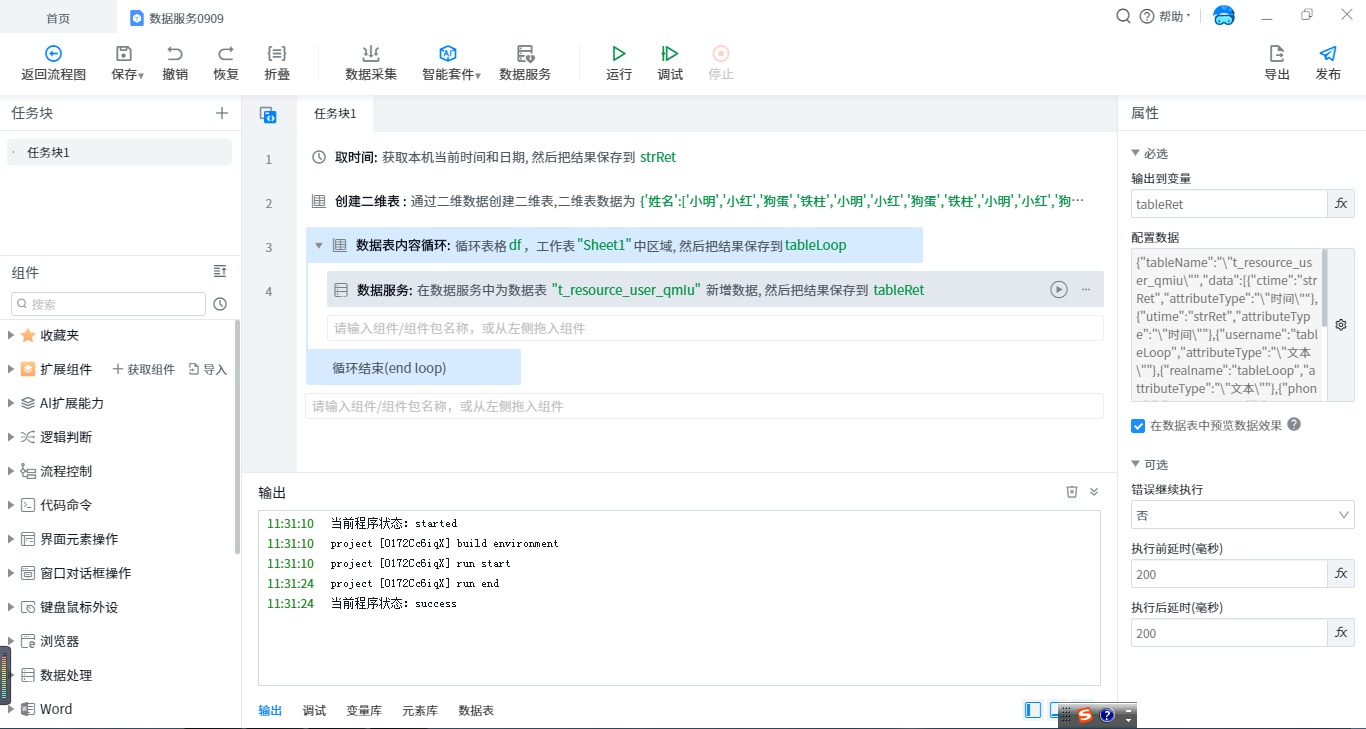Switch to the 变量库 tab
Viewport: 1366px width, 729px height.
(364, 710)
